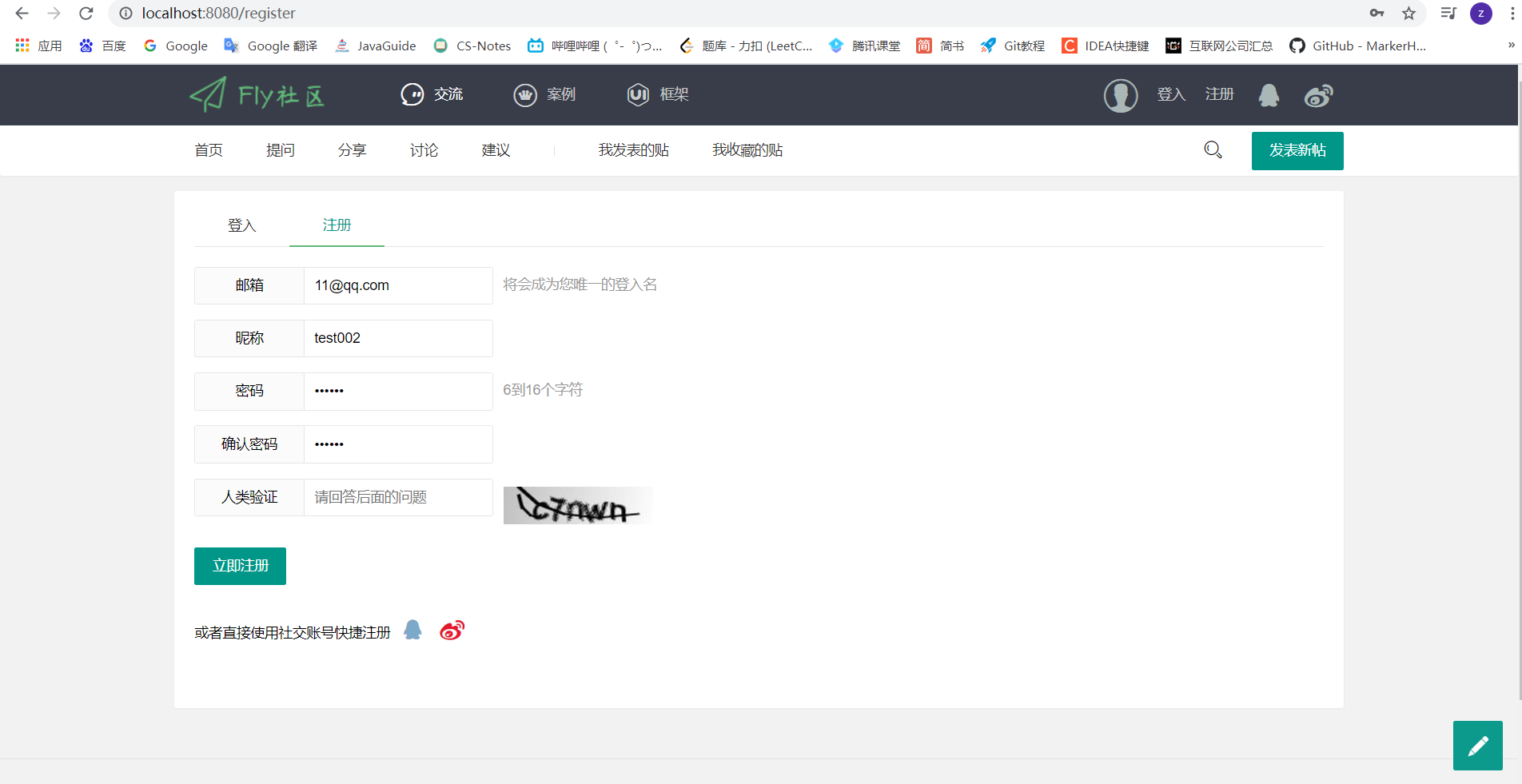The width and height of the screenshot is (1522, 784).
Task: Click the 发表新帖 button
Action: (1297, 150)
